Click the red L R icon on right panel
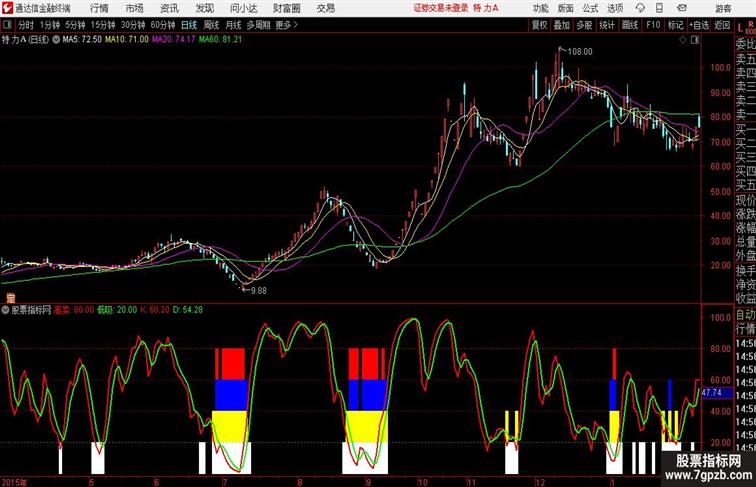Image resolution: width=756 pixels, height=487 pixels. (745, 27)
